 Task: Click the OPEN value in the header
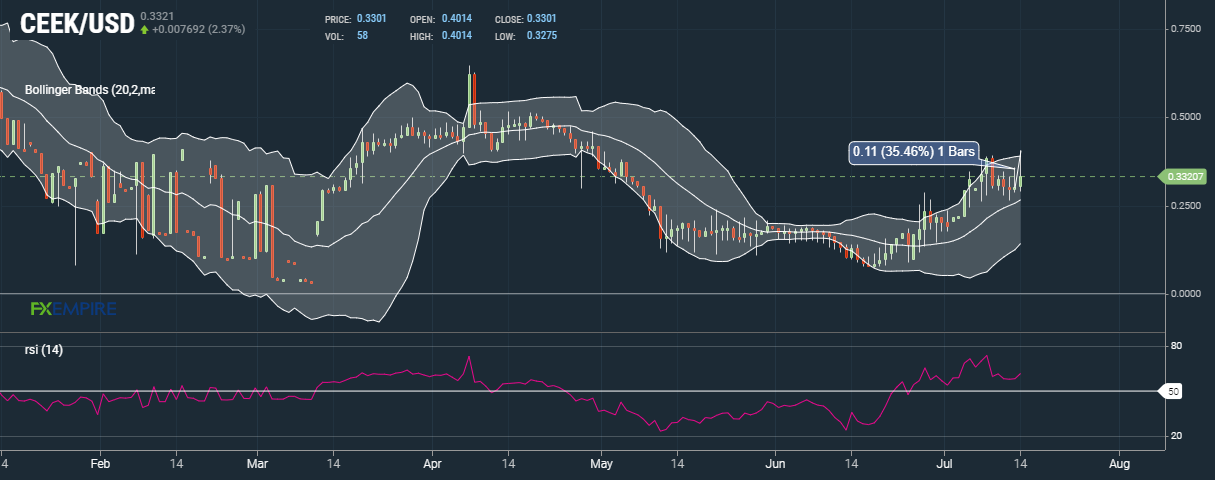coord(455,19)
